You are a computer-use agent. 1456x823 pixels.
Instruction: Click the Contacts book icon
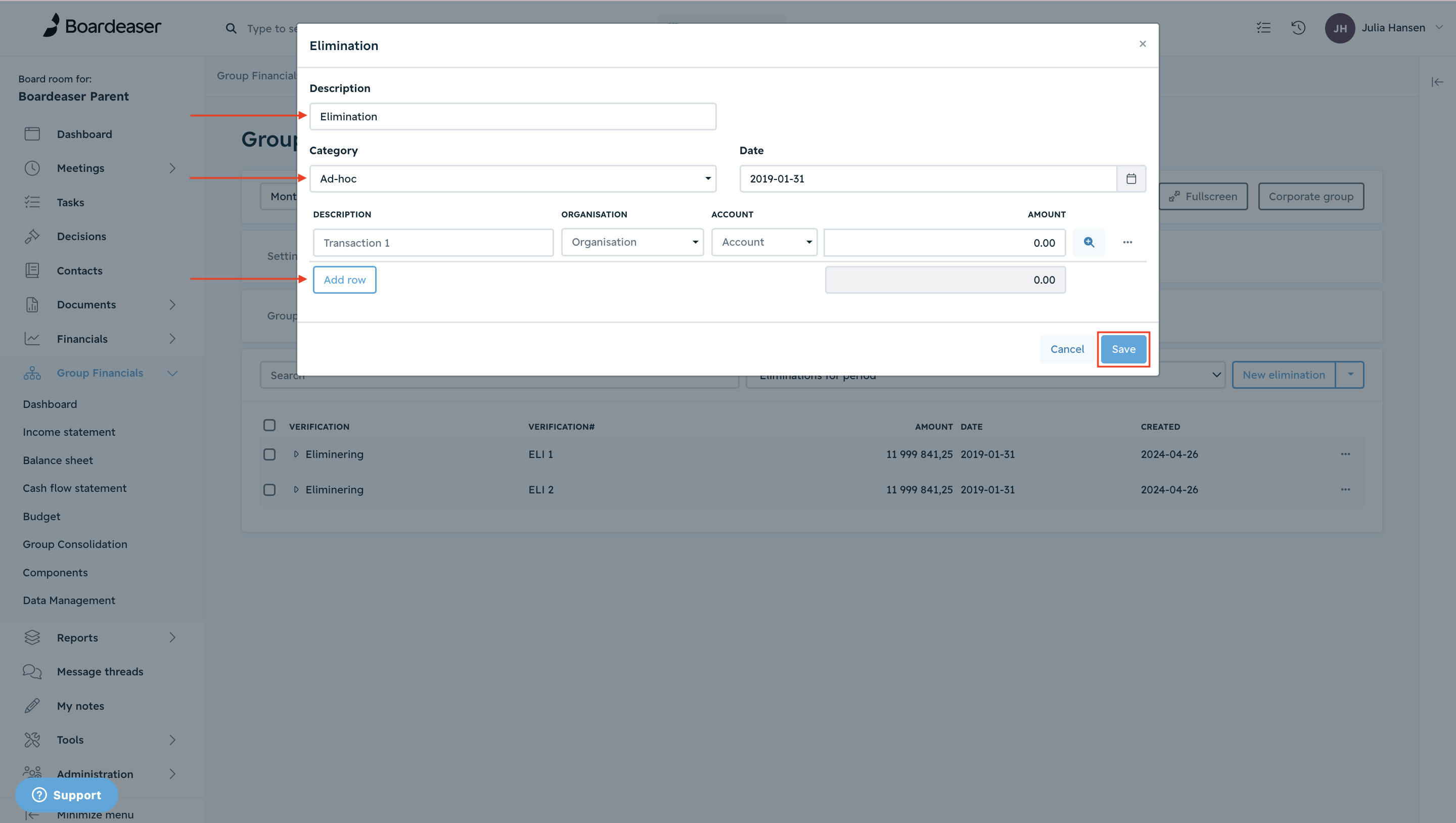pos(32,271)
